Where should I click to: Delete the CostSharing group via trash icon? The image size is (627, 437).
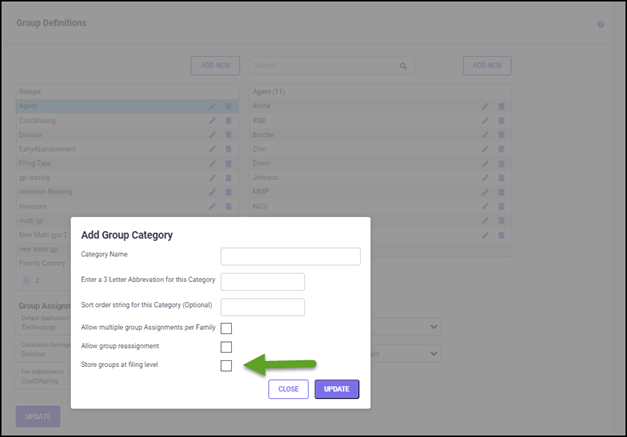click(x=228, y=121)
